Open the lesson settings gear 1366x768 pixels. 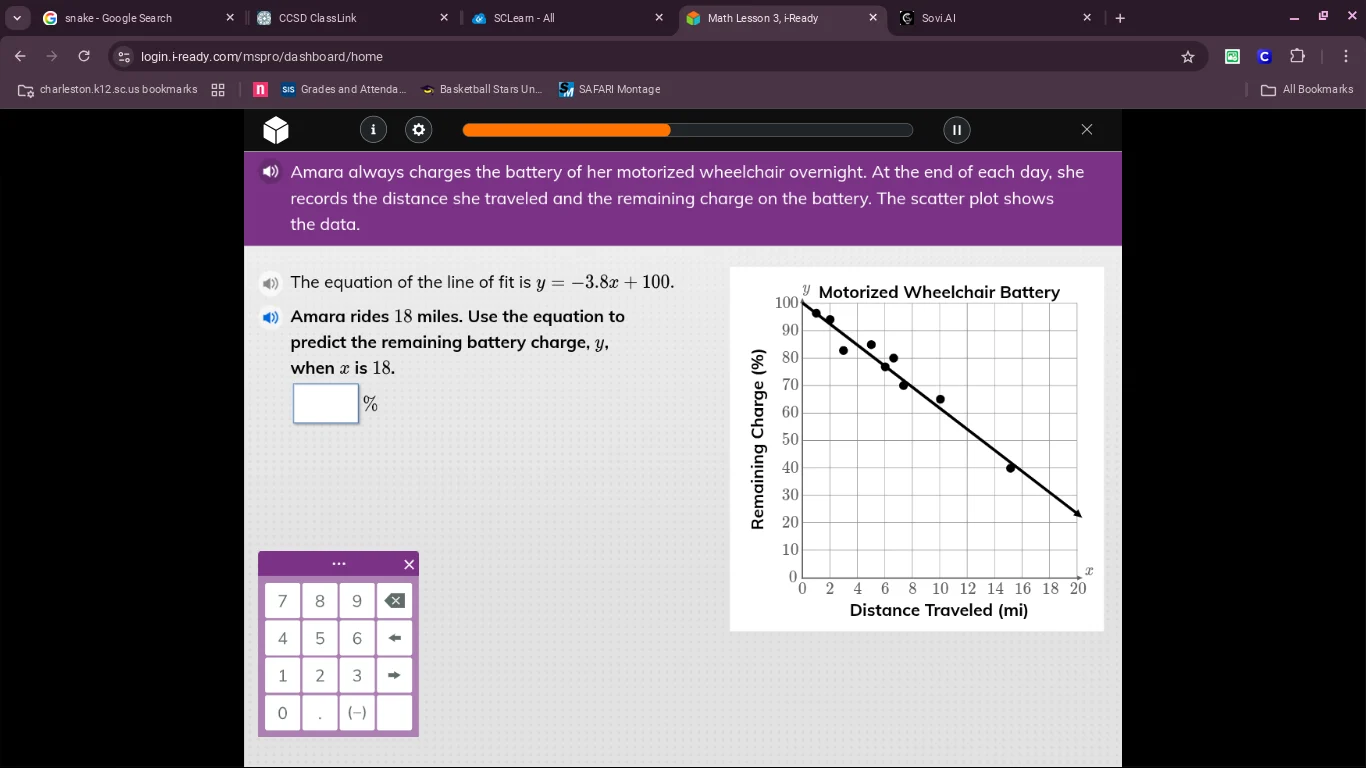(418, 129)
